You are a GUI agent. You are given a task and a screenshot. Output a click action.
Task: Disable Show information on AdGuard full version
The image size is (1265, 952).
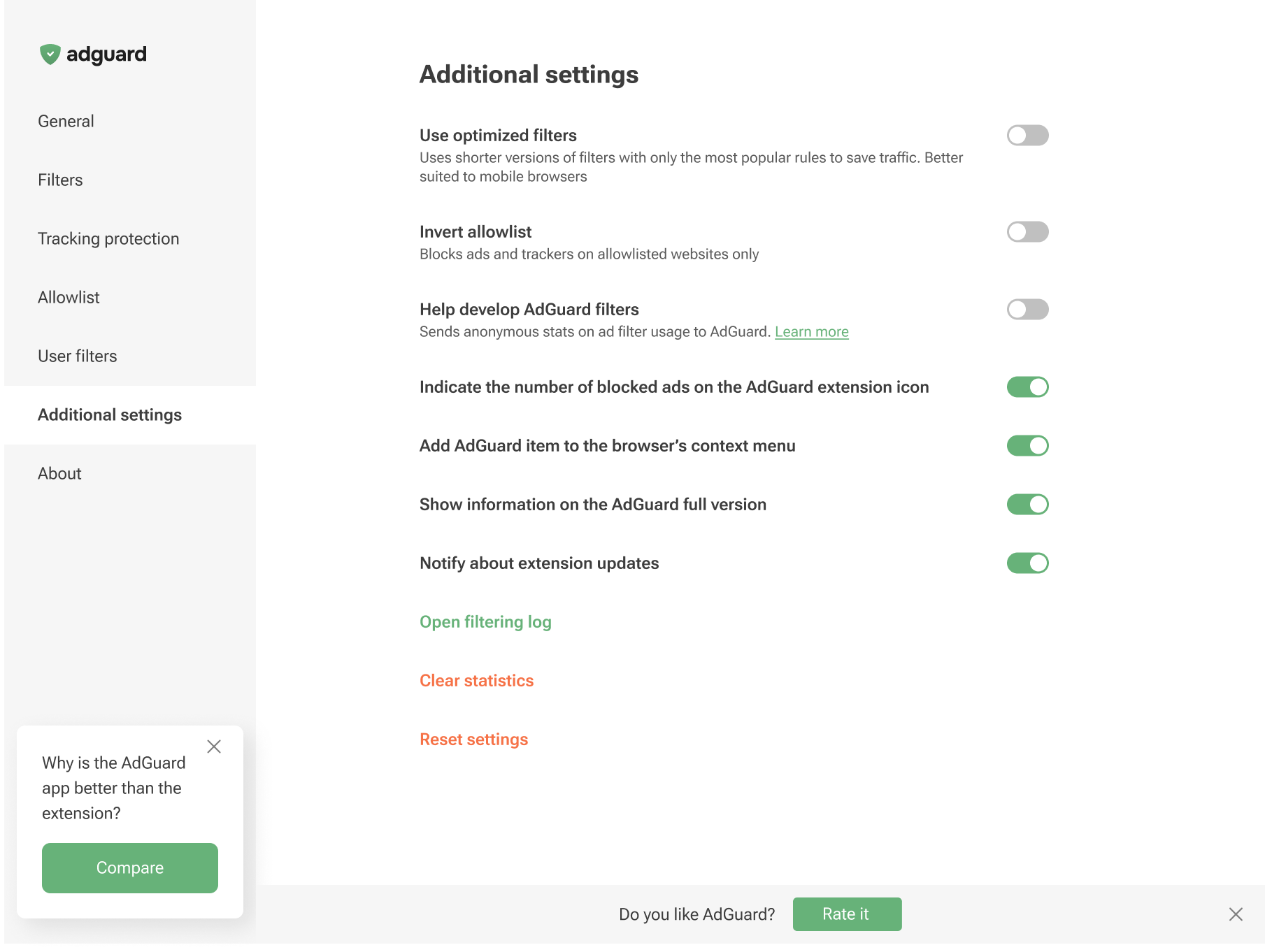[x=1027, y=504]
